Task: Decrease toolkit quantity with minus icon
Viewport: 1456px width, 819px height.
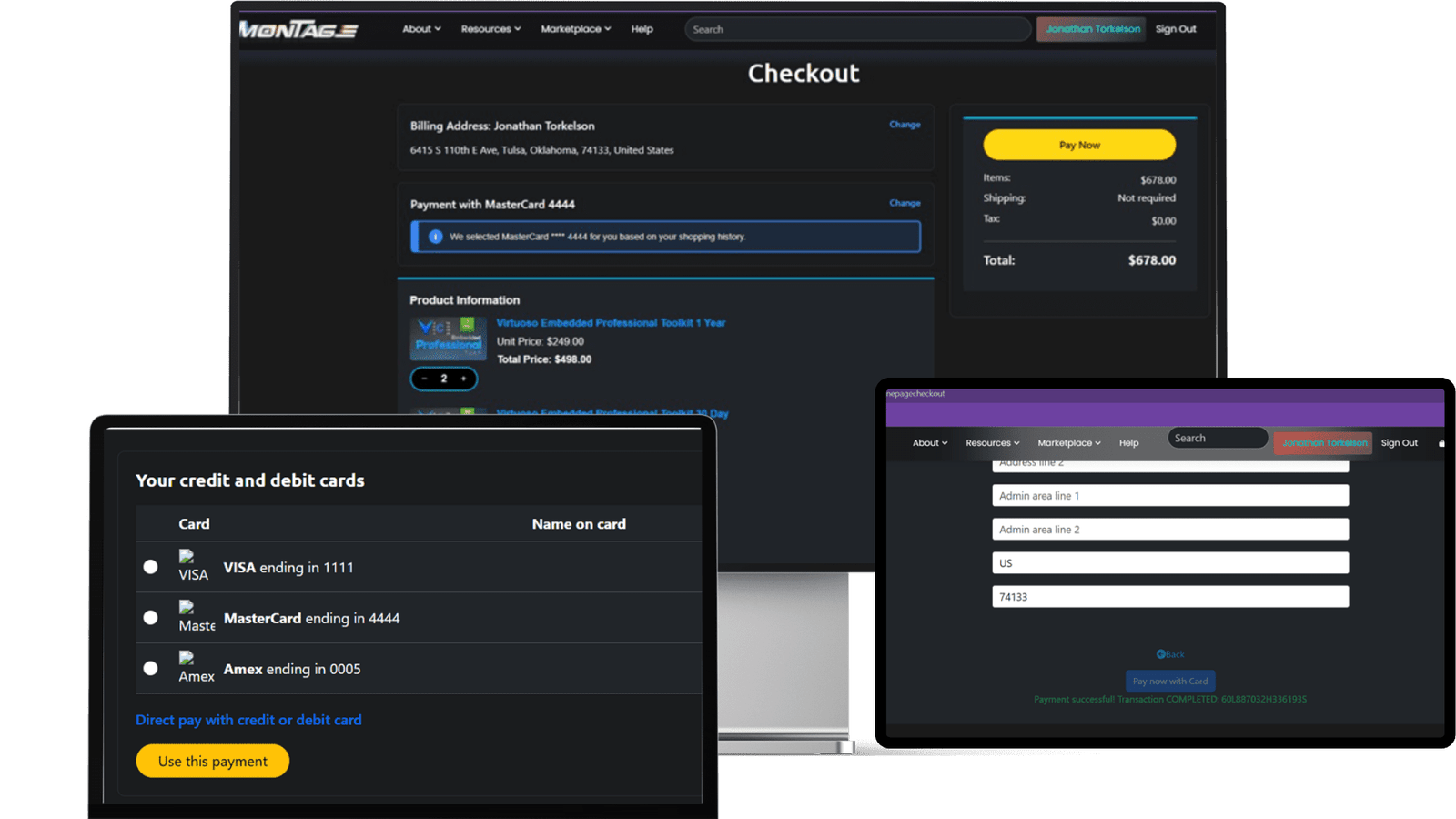Action: click(424, 379)
